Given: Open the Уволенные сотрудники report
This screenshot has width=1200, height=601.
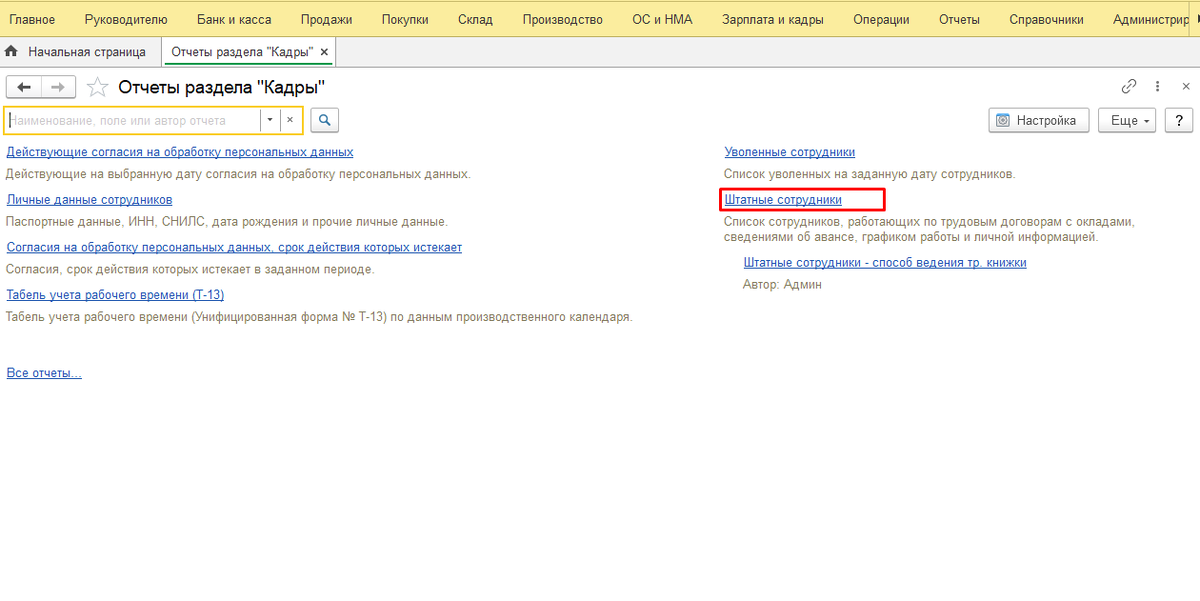Looking at the screenshot, I should [790, 152].
